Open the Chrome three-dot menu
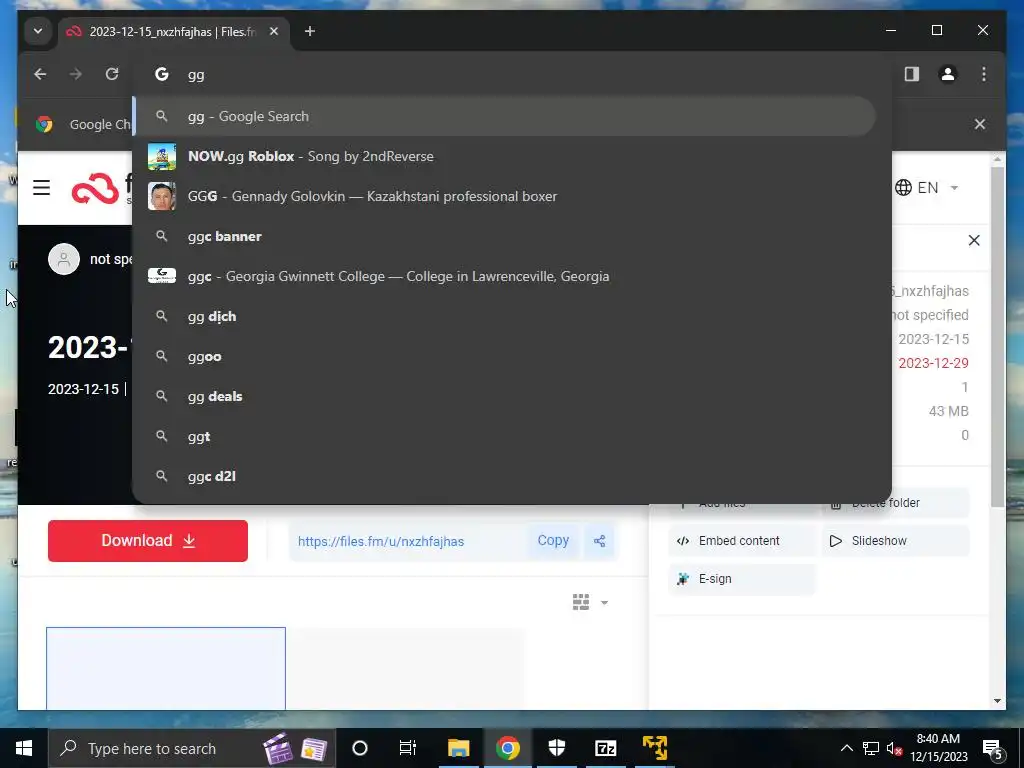 (984, 74)
